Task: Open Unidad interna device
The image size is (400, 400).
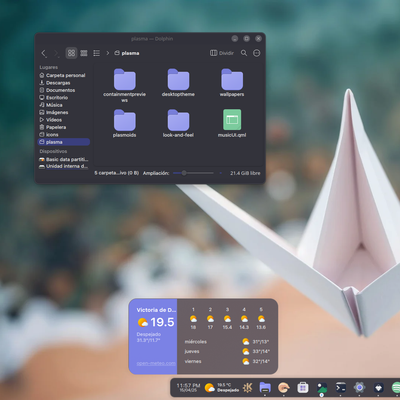Action: 63,166
